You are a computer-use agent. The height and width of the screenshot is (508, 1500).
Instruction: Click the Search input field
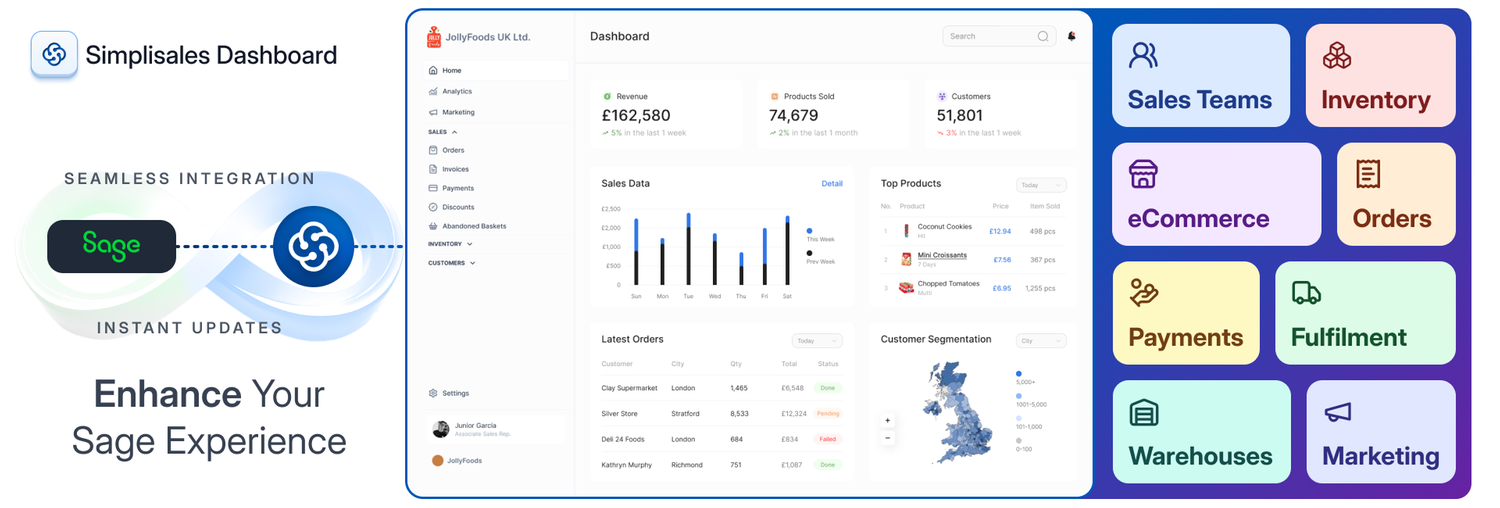pos(1000,36)
